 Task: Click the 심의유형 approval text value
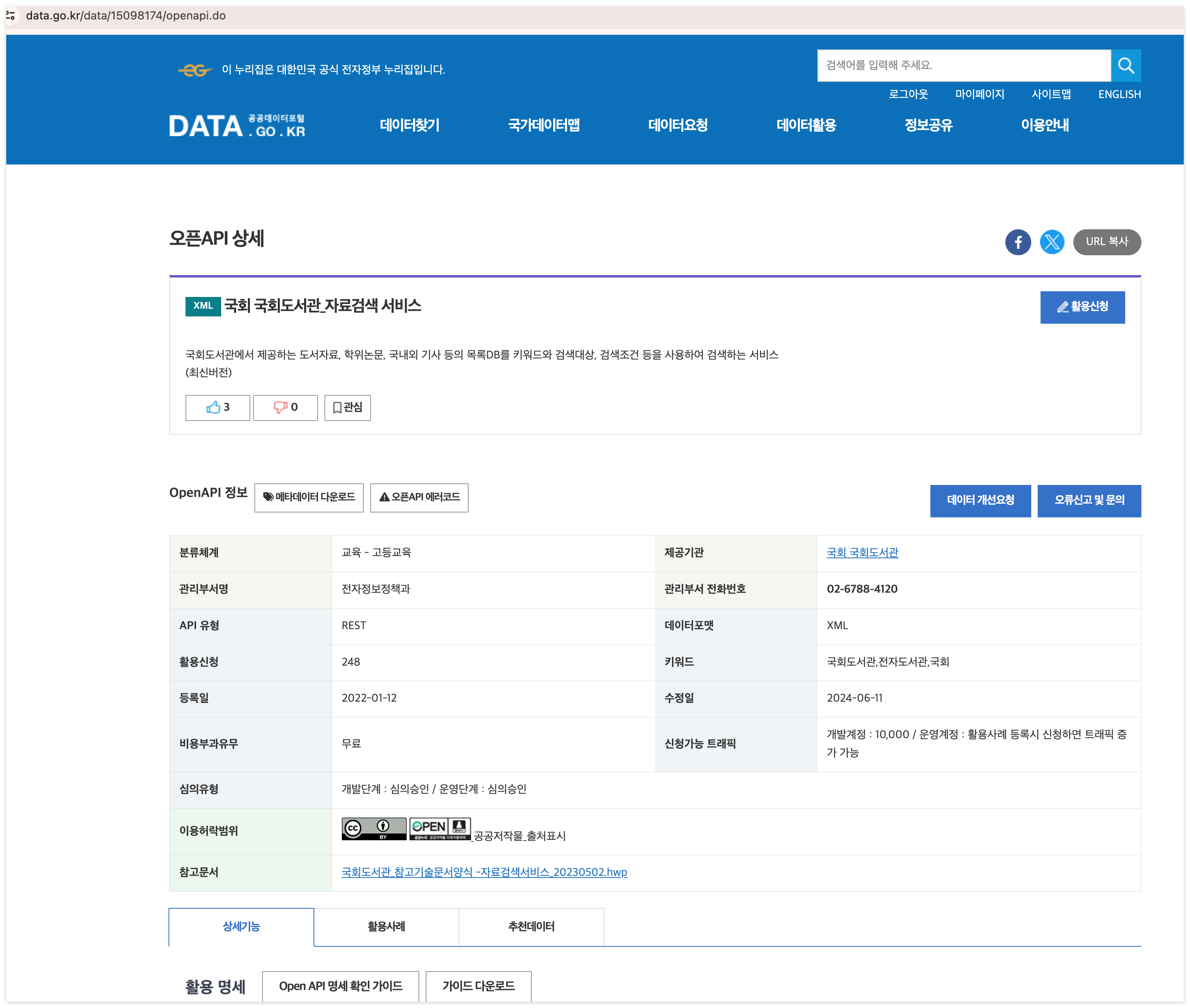(x=434, y=789)
